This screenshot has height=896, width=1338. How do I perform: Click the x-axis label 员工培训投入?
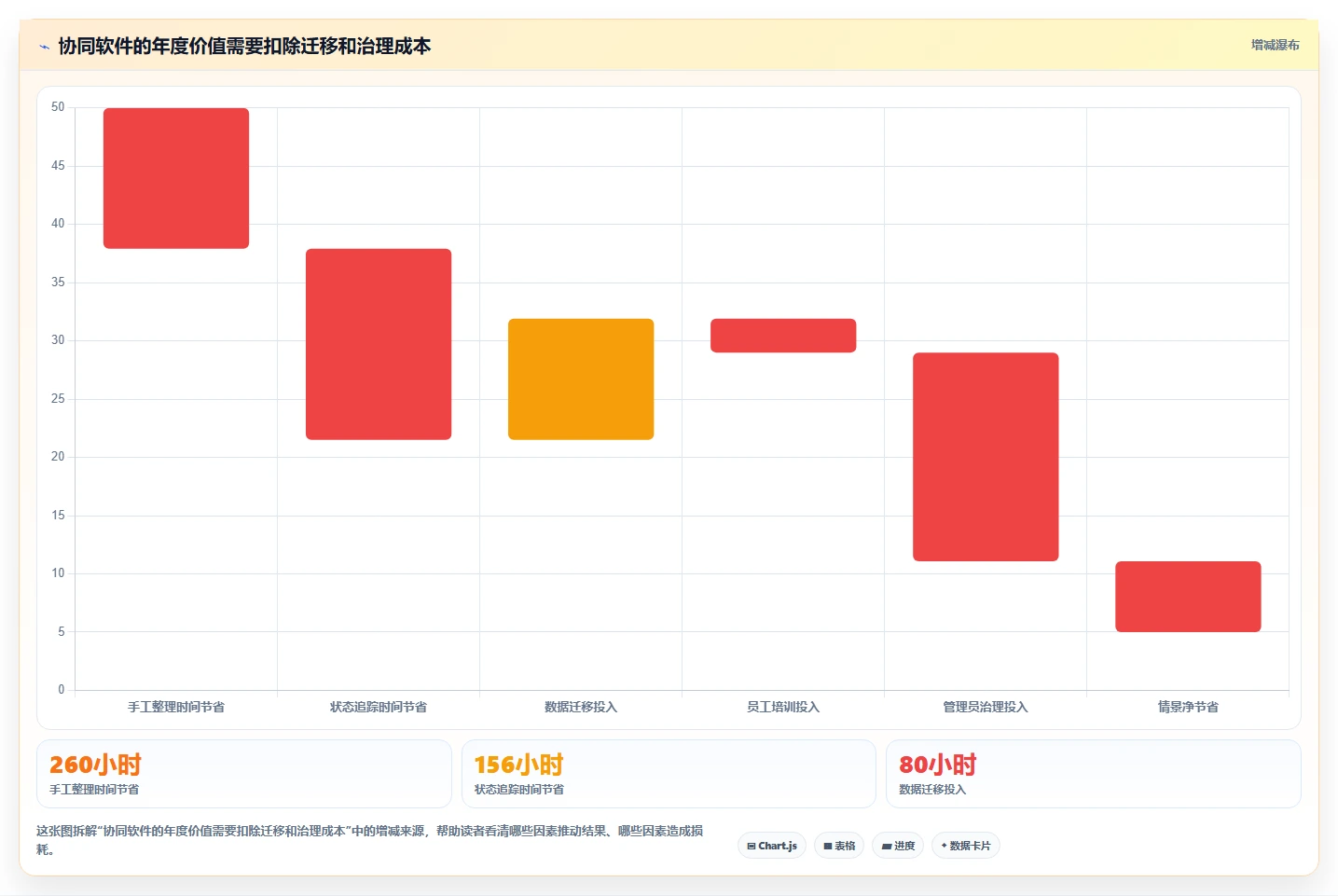pos(783,707)
